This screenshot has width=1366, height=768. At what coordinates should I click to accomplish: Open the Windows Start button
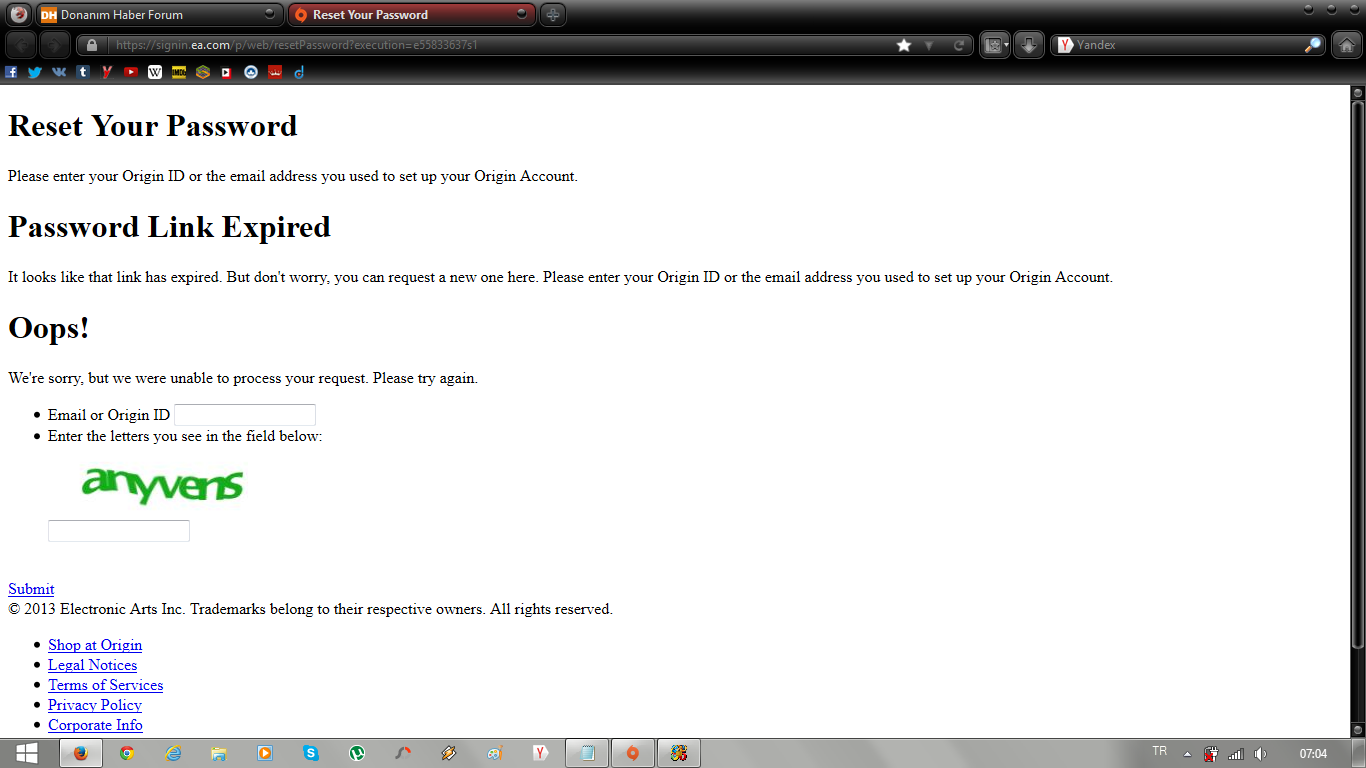tap(27, 753)
